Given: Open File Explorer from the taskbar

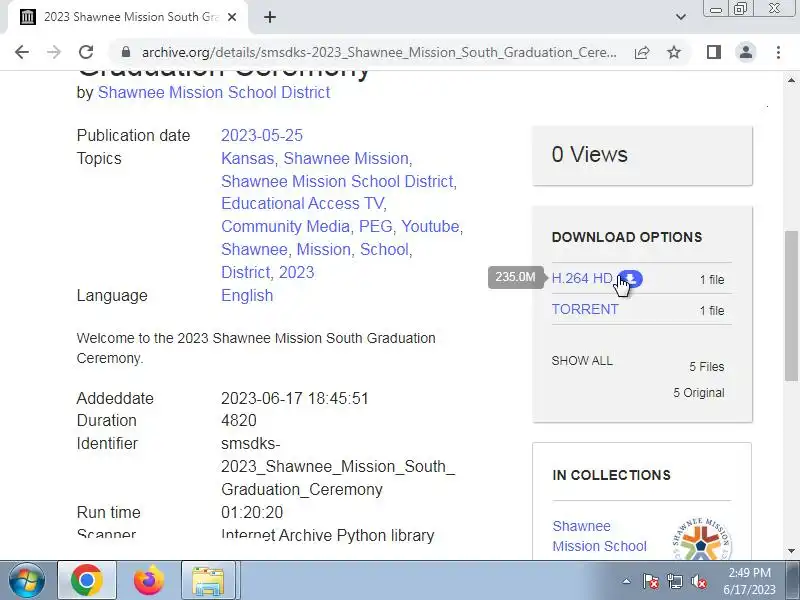Looking at the screenshot, I should pos(208,581).
